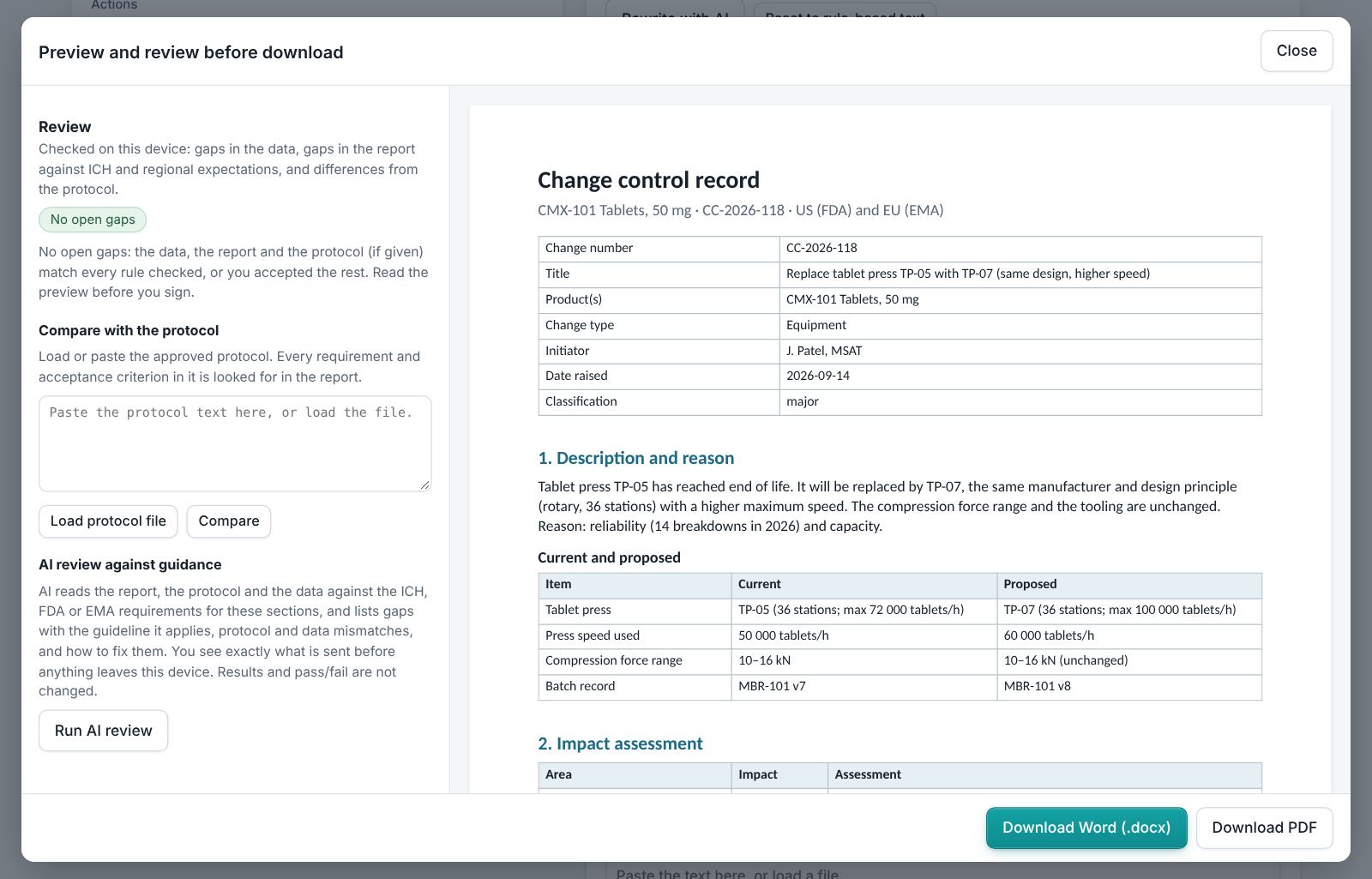Click the CC-2026-118 change number cell
The image size is (1372, 879).
1020,249
